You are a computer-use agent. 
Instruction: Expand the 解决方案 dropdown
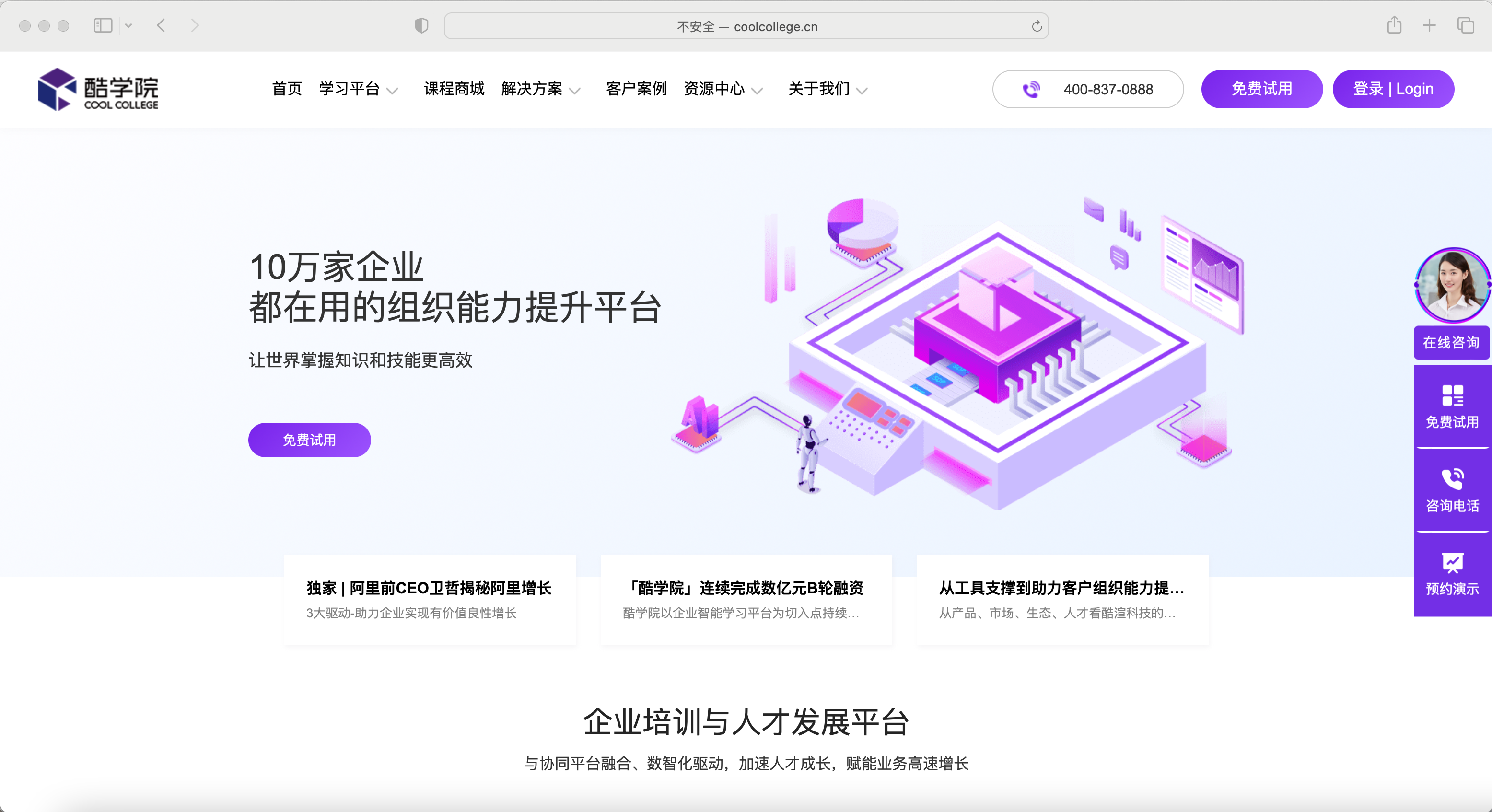pos(542,89)
